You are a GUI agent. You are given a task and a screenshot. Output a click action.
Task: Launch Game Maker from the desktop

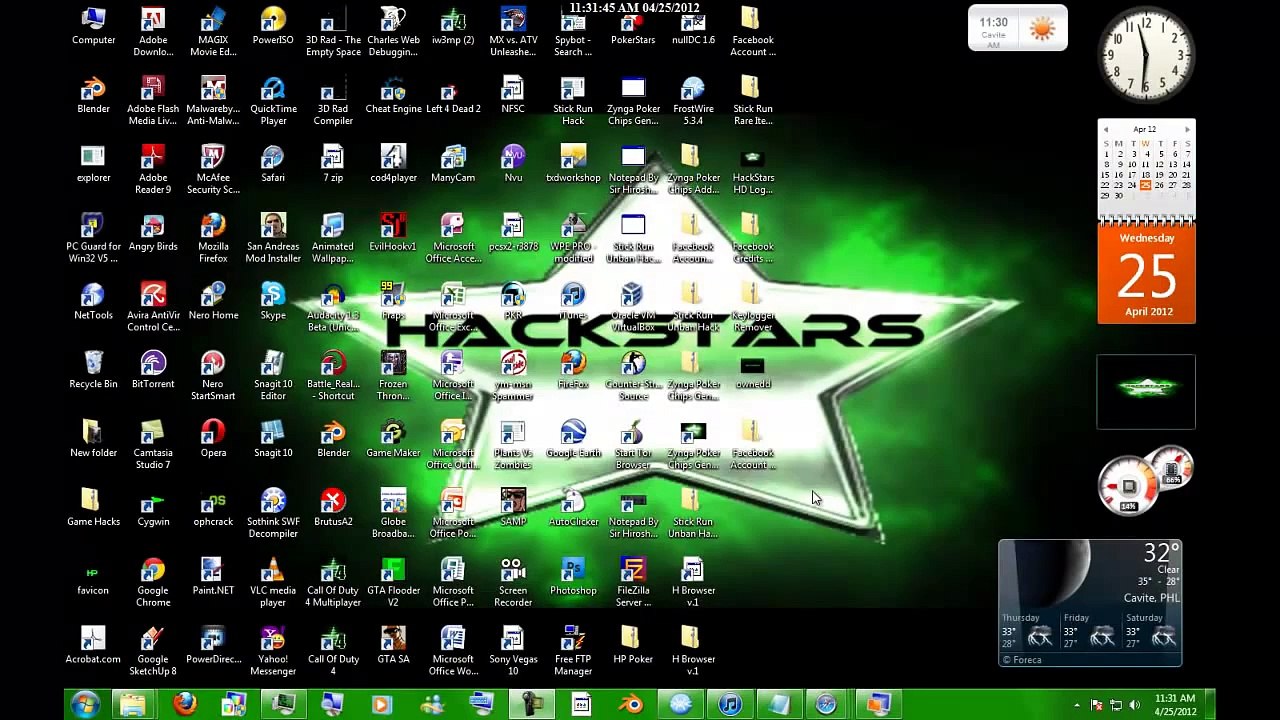(393, 440)
